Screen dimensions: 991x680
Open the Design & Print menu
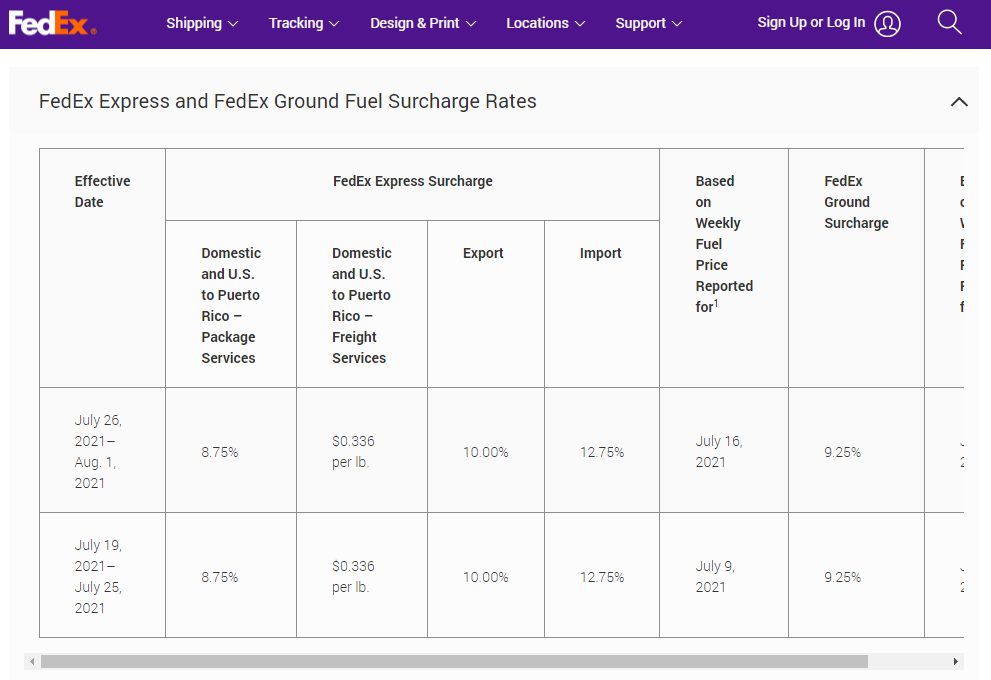pos(423,23)
